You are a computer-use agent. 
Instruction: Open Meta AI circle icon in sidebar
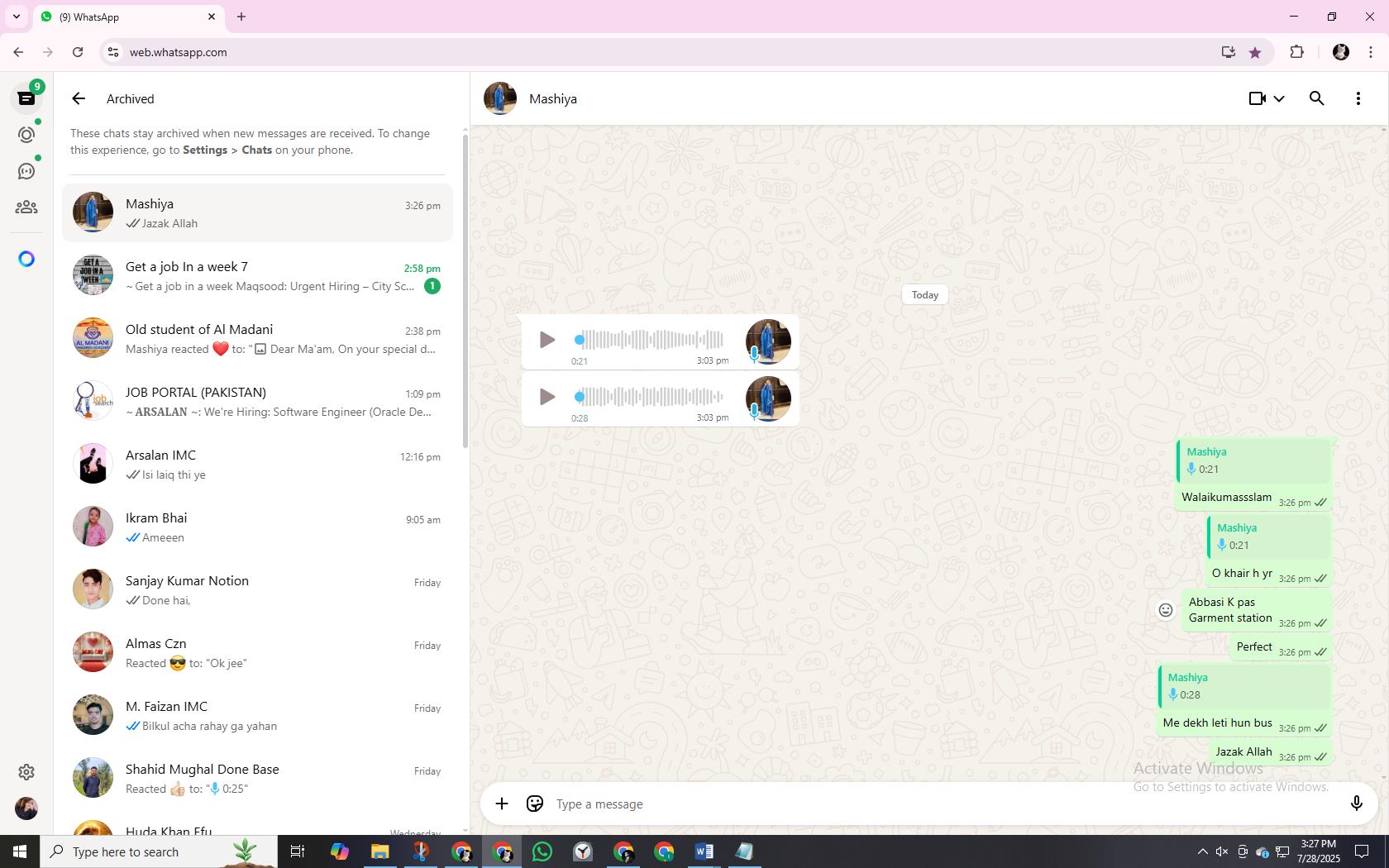[x=26, y=259]
